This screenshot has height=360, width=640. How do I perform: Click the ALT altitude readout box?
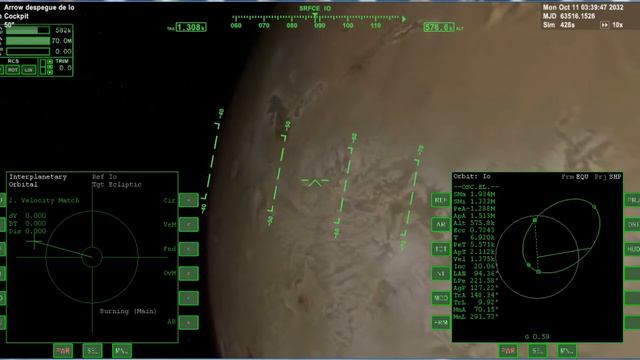click(439, 27)
